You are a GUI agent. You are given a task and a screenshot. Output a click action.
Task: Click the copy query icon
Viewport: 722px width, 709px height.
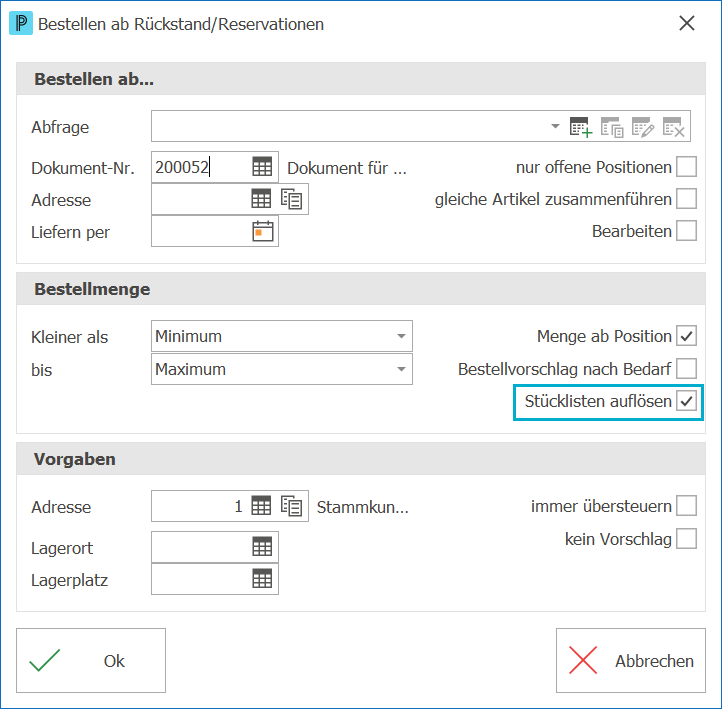612,127
